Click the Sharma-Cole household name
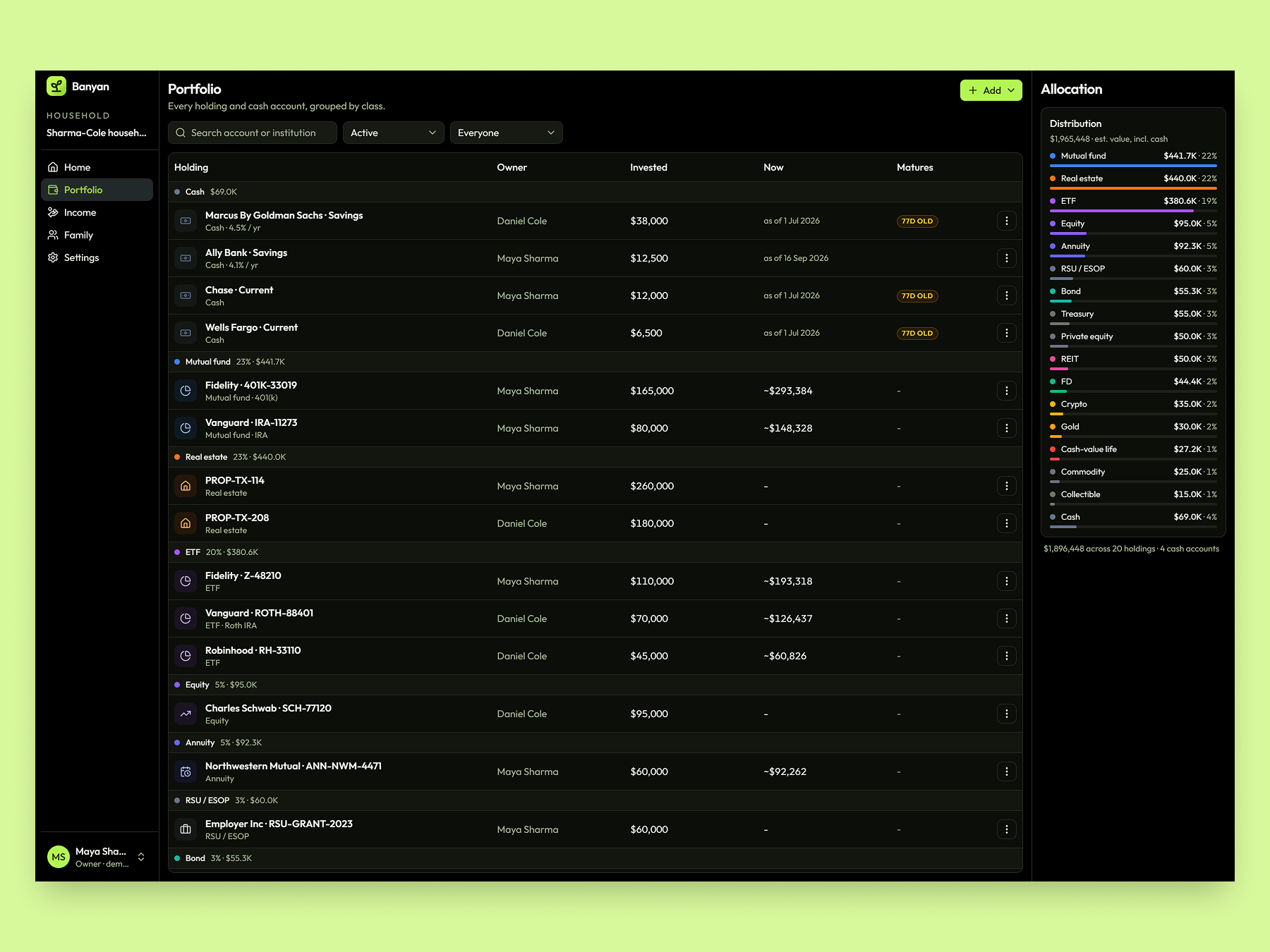Viewport: 1270px width, 952px height. tap(97, 133)
